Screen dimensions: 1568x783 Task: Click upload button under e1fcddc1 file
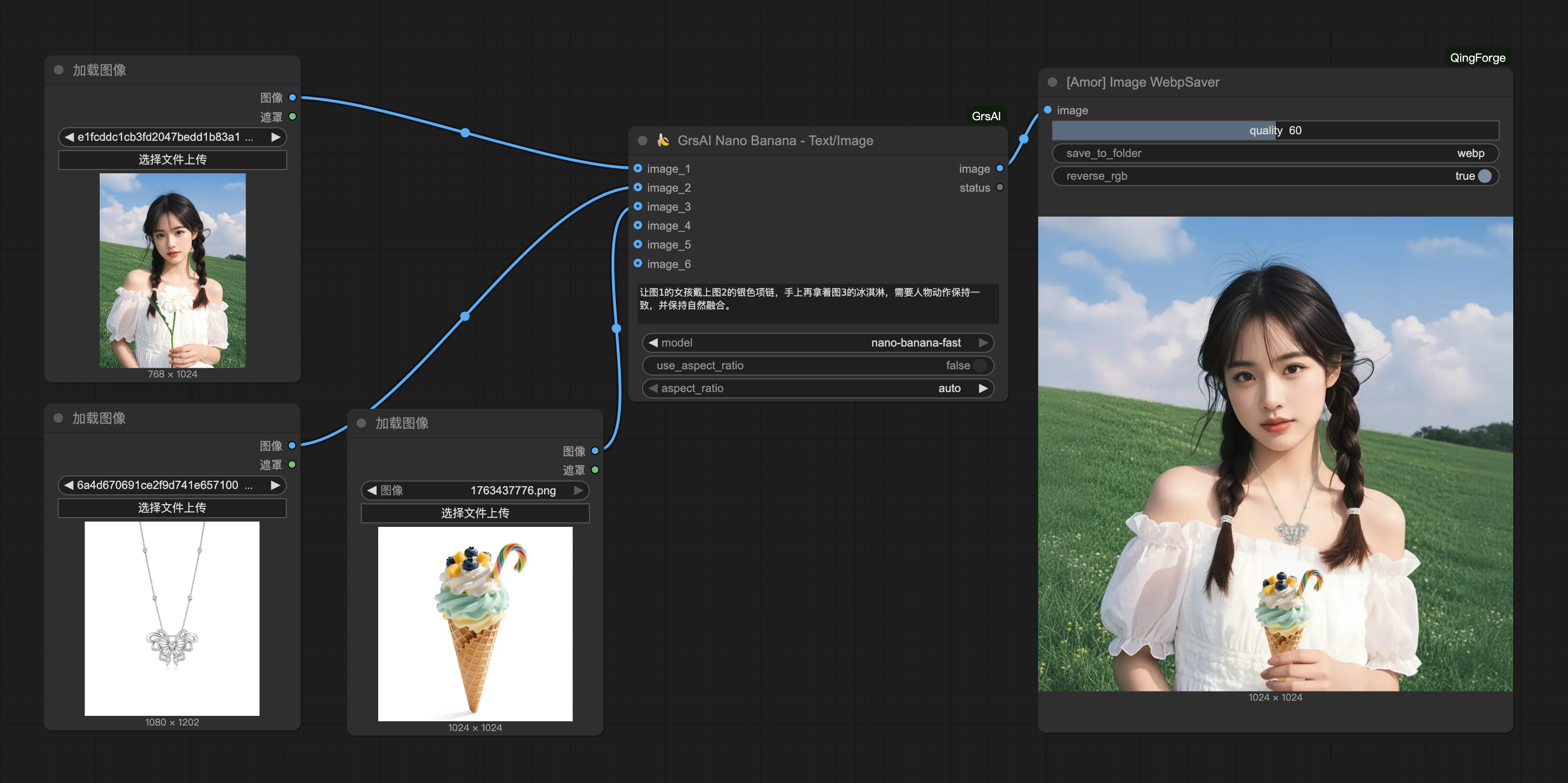(x=172, y=159)
